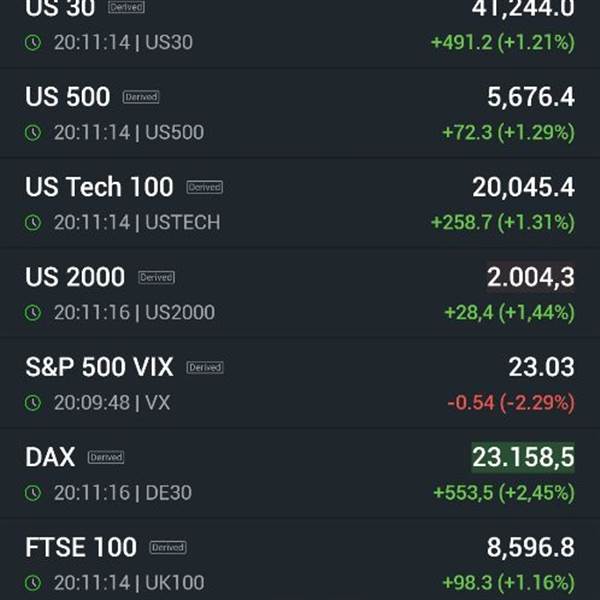Click the clock icon next to UK100
The width and height of the screenshot is (600, 600).
pyautogui.click(x=33, y=583)
